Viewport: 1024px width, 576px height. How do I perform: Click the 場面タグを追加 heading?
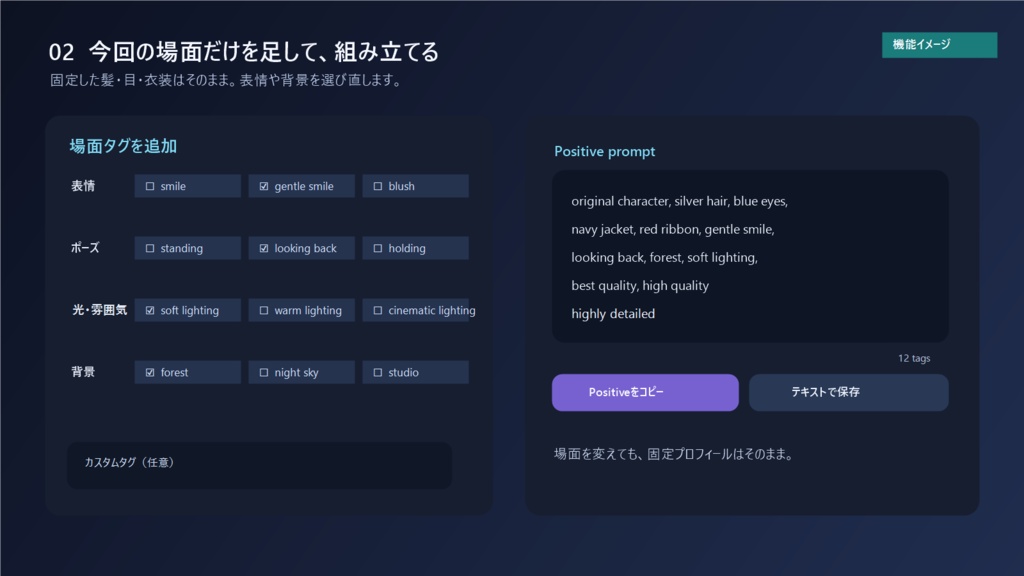point(123,146)
